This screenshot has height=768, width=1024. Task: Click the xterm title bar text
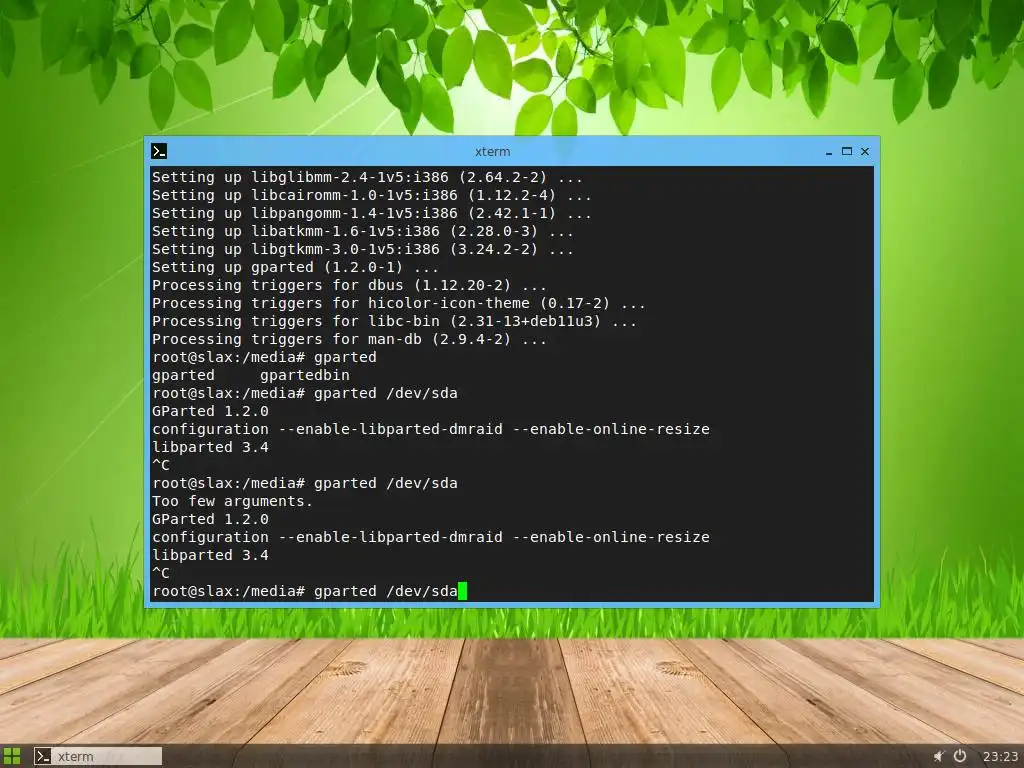492,152
